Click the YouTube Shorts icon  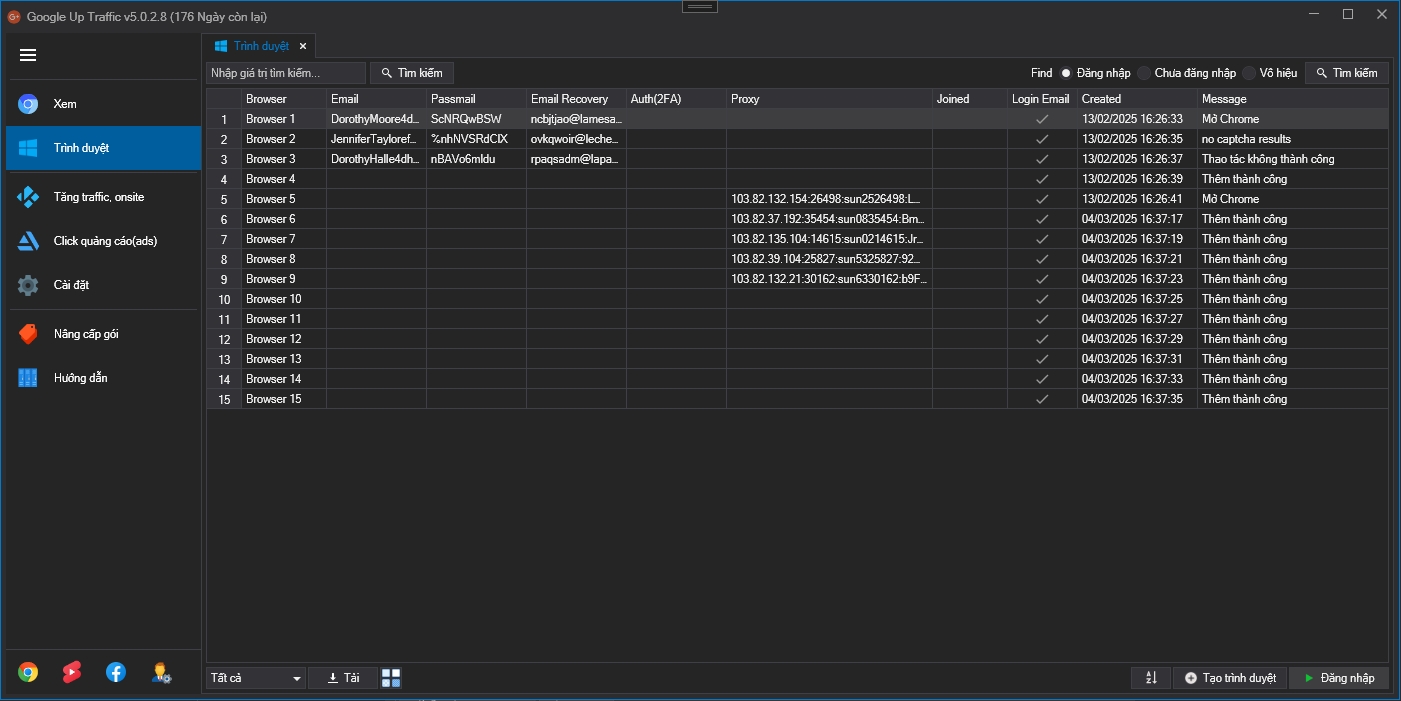coord(72,672)
